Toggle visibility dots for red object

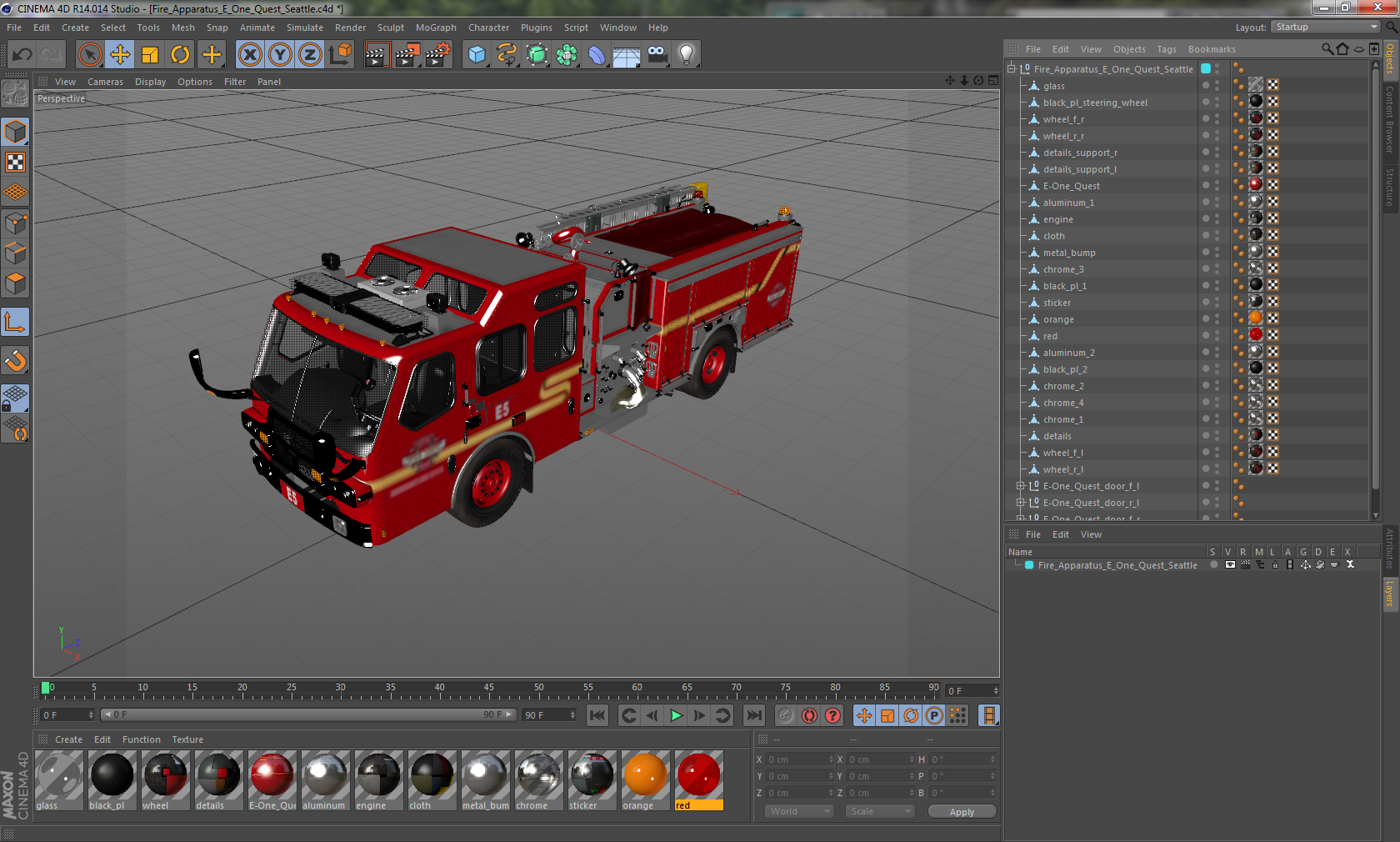point(1217,336)
